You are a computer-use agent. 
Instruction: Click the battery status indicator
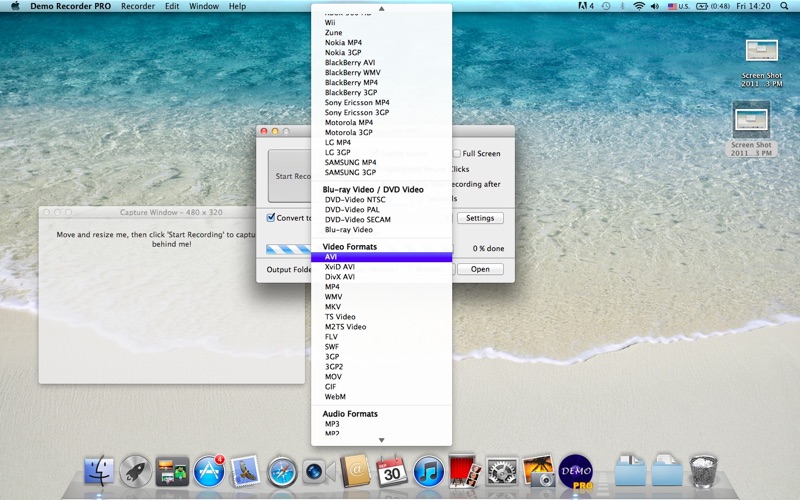click(712, 6)
